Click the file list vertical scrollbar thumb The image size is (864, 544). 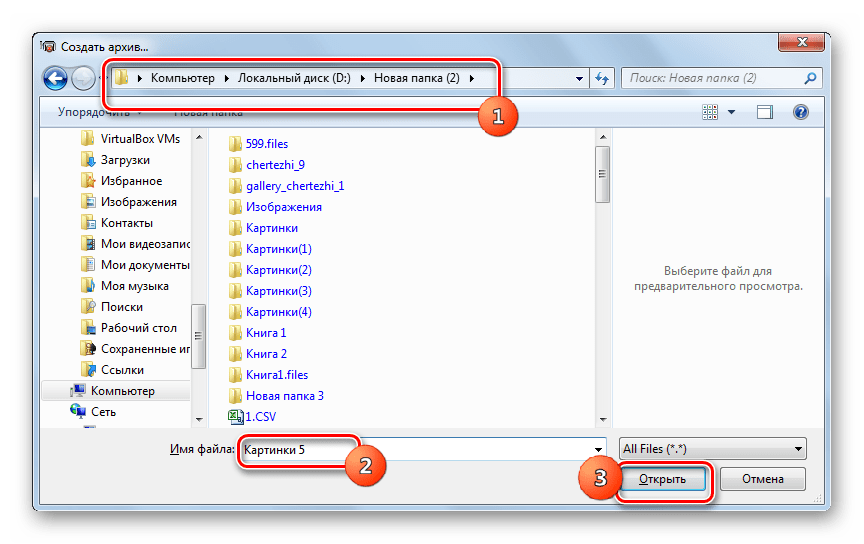(602, 174)
